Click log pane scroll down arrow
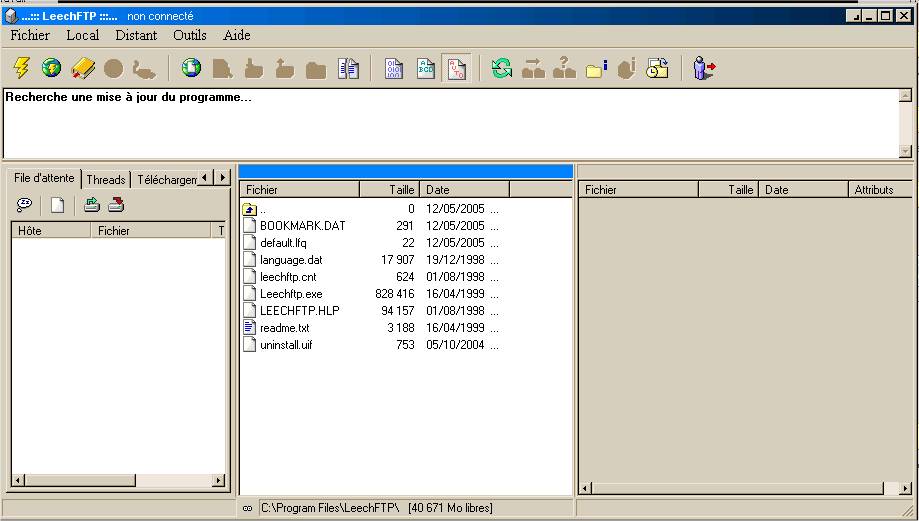The image size is (919, 521). (x=906, y=151)
